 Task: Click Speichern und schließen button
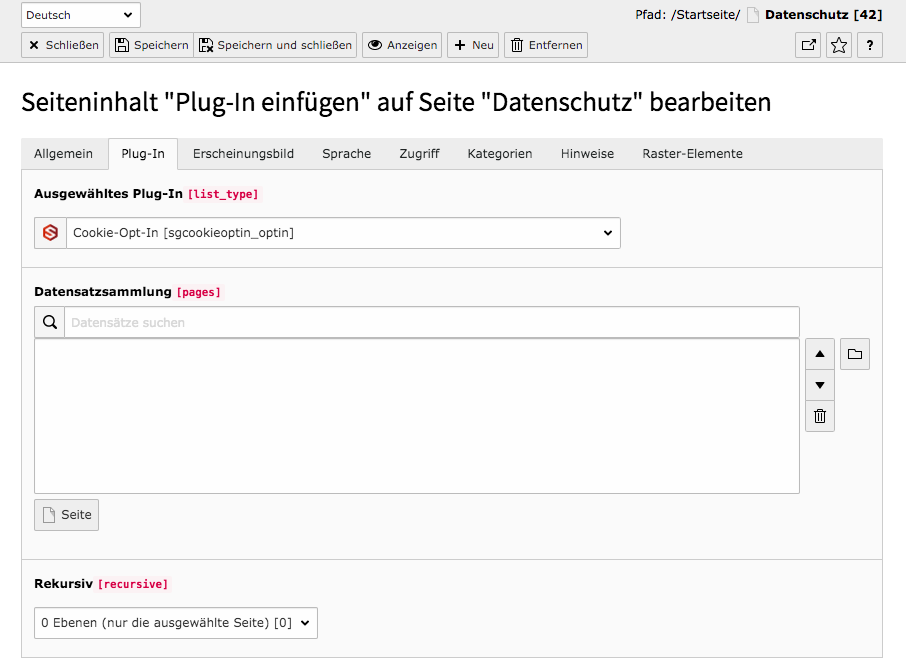pyautogui.click(x=275, y=45)
